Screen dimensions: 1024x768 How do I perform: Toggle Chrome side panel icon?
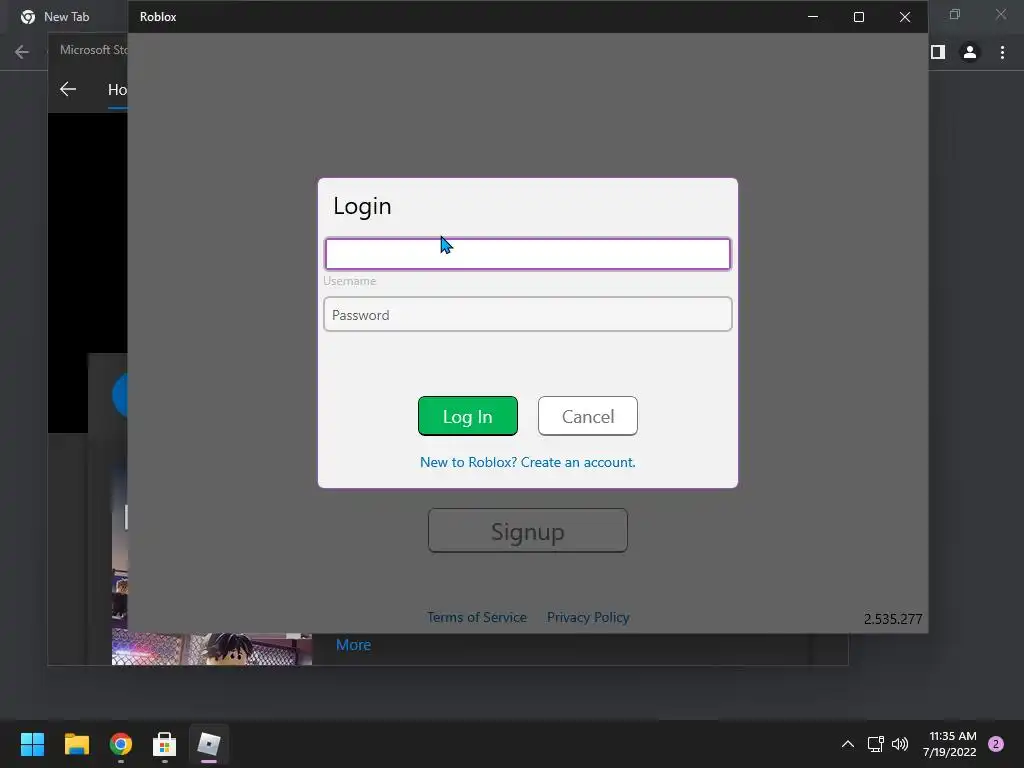(938, 52)
